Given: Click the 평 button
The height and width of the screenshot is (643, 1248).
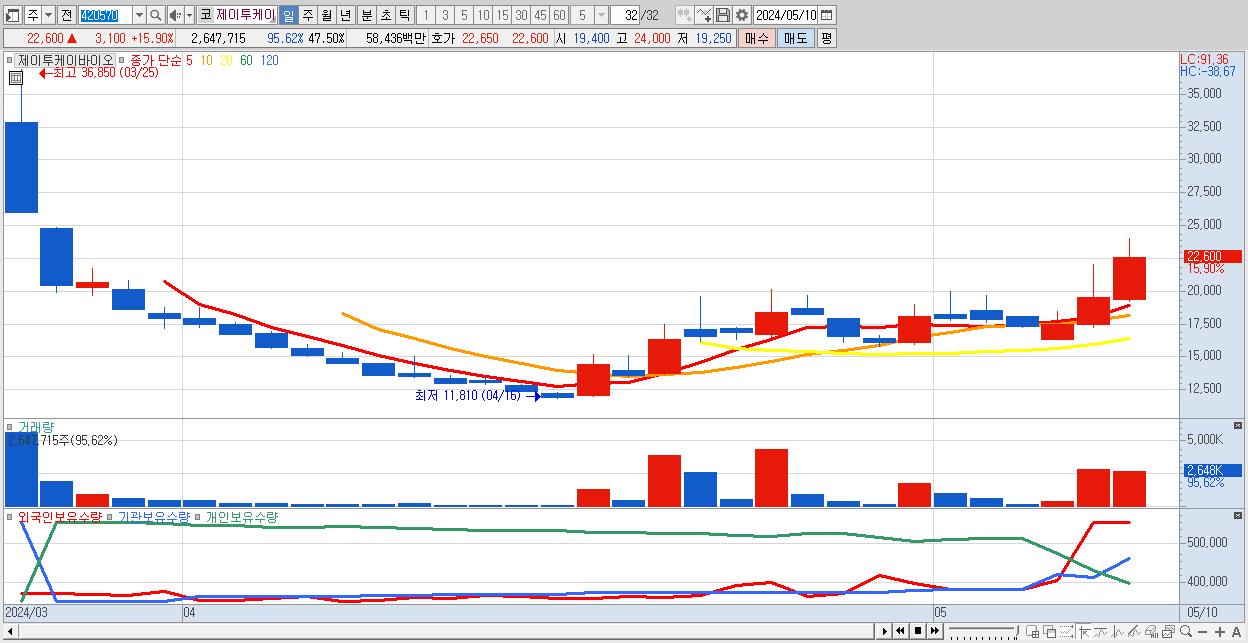Looking at the screenshot, I should [826, 38].
